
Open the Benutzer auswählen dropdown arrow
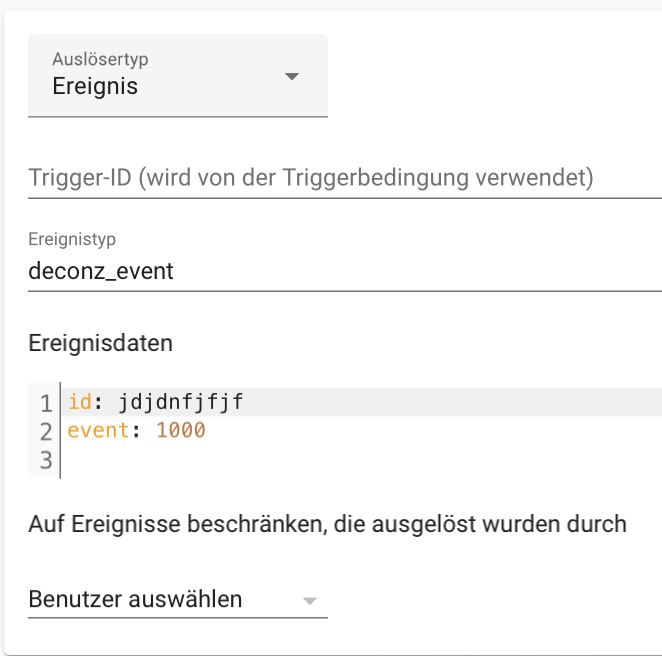(x=310, y=601)
